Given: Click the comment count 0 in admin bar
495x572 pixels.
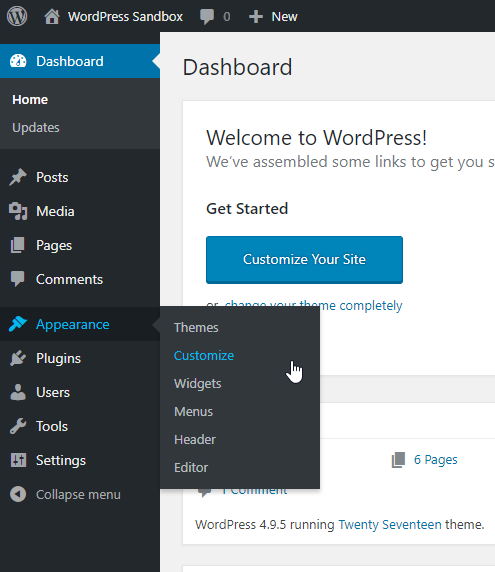Looking at the screenshot, I should (227, 17).
